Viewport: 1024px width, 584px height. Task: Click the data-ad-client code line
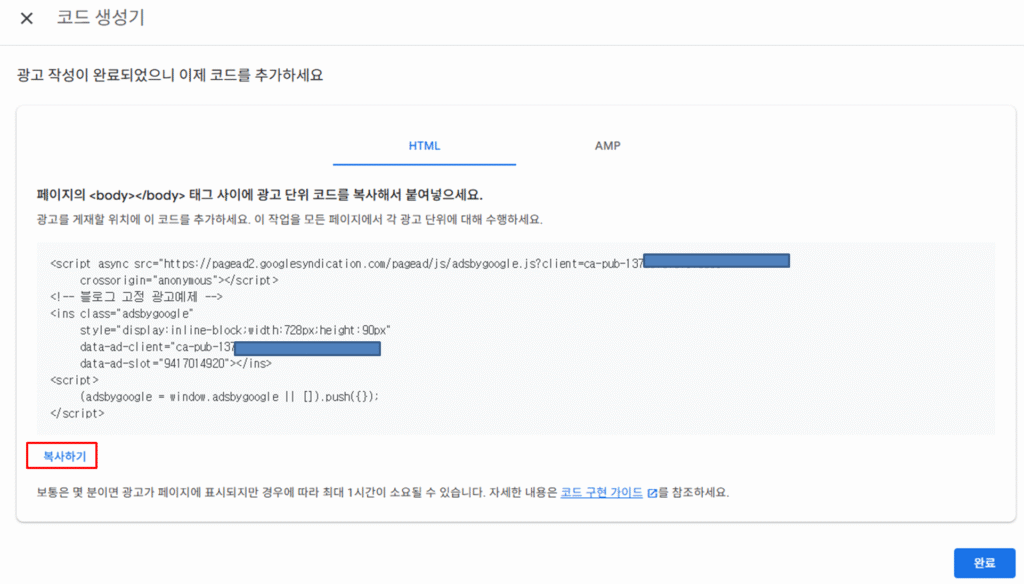(230, 348)
